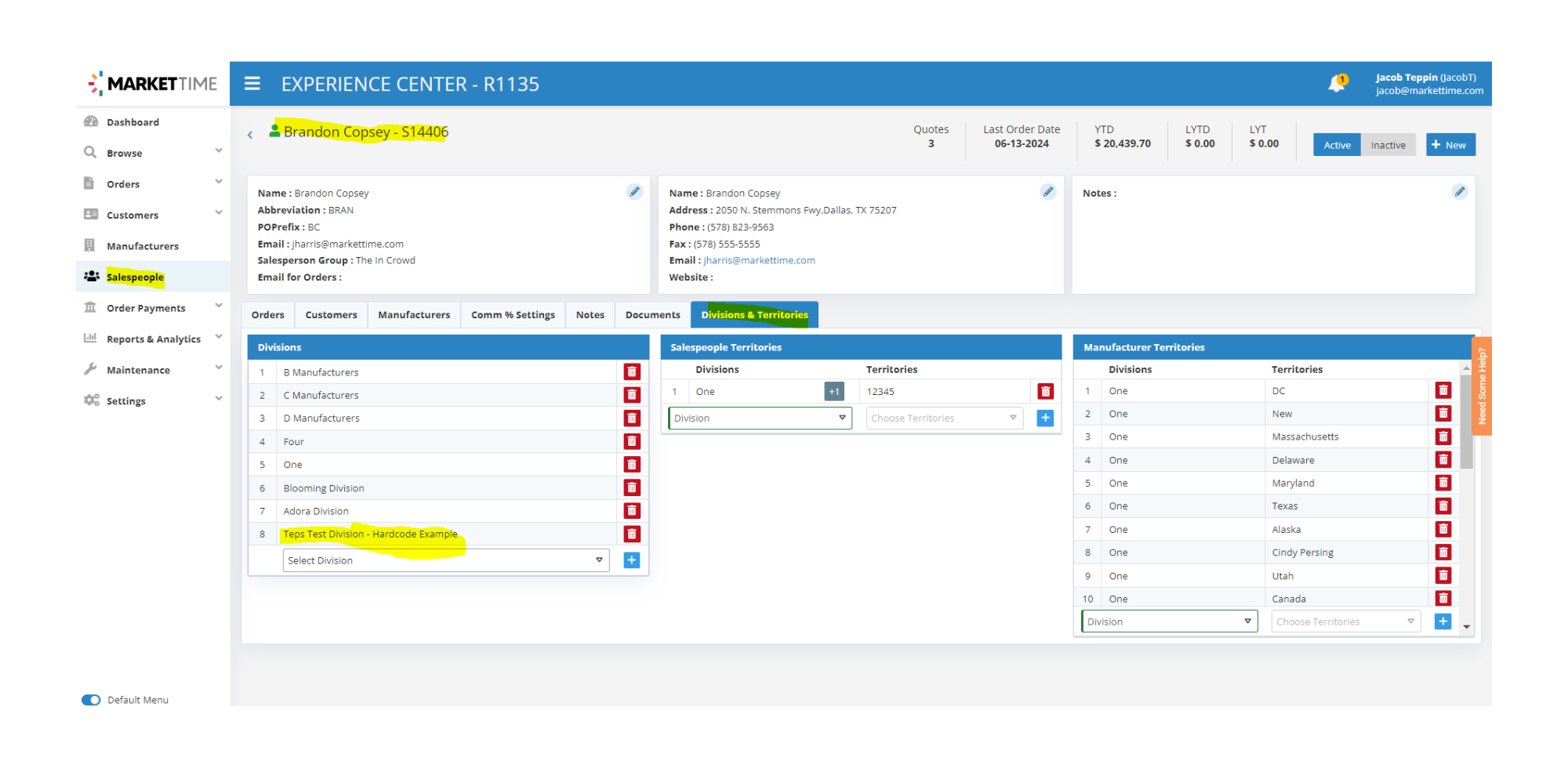Click the New salesperson button
This screenshot has height=768, width=1568.
pyautogui.click(x=1450, y=145)
